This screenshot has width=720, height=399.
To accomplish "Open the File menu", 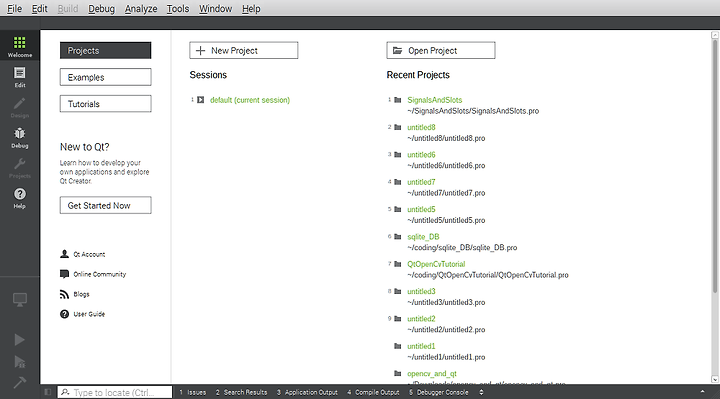I will 14,8.
